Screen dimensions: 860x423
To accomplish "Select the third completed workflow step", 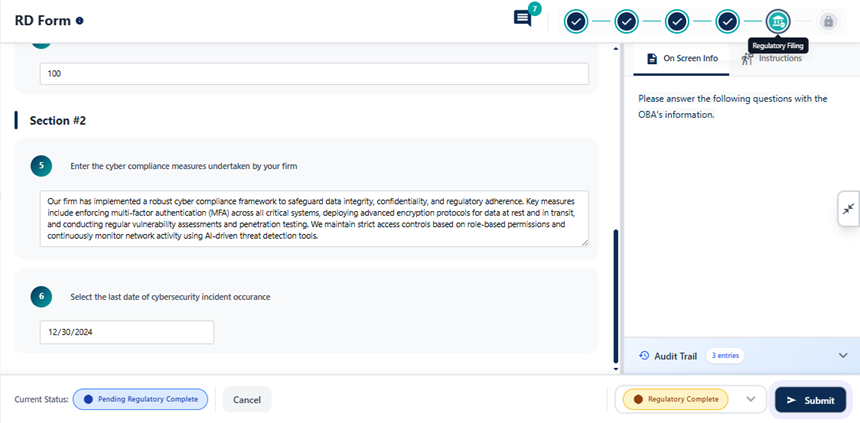I will point(677,22).
